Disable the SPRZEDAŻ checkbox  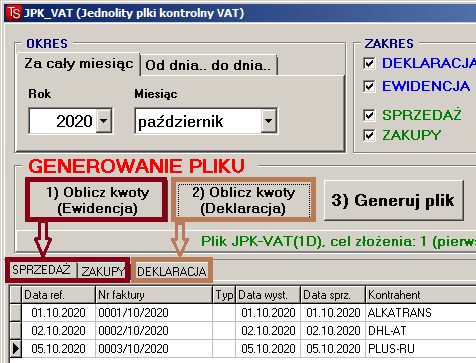point(369,115)
